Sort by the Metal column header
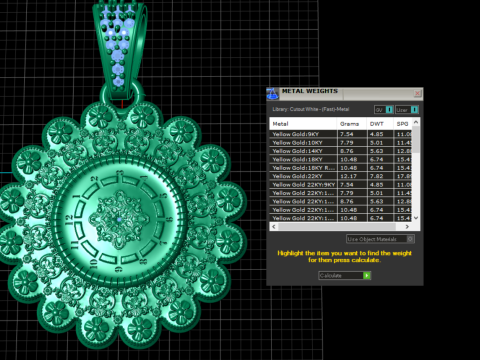 (303, 124)
